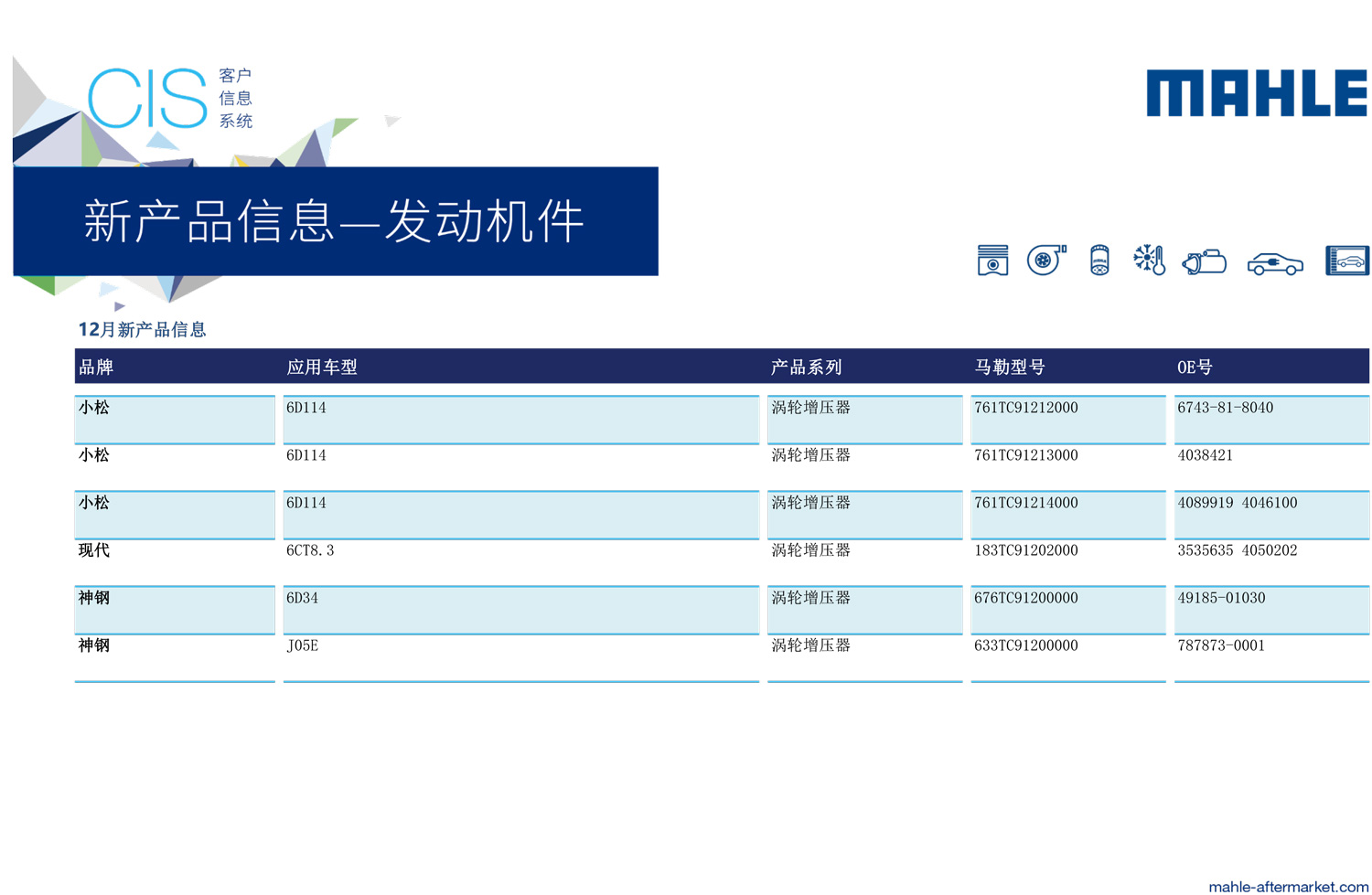Select the 12月新产品信息 heading
The image size is (1372, 895).
click(x=142, y=329)
